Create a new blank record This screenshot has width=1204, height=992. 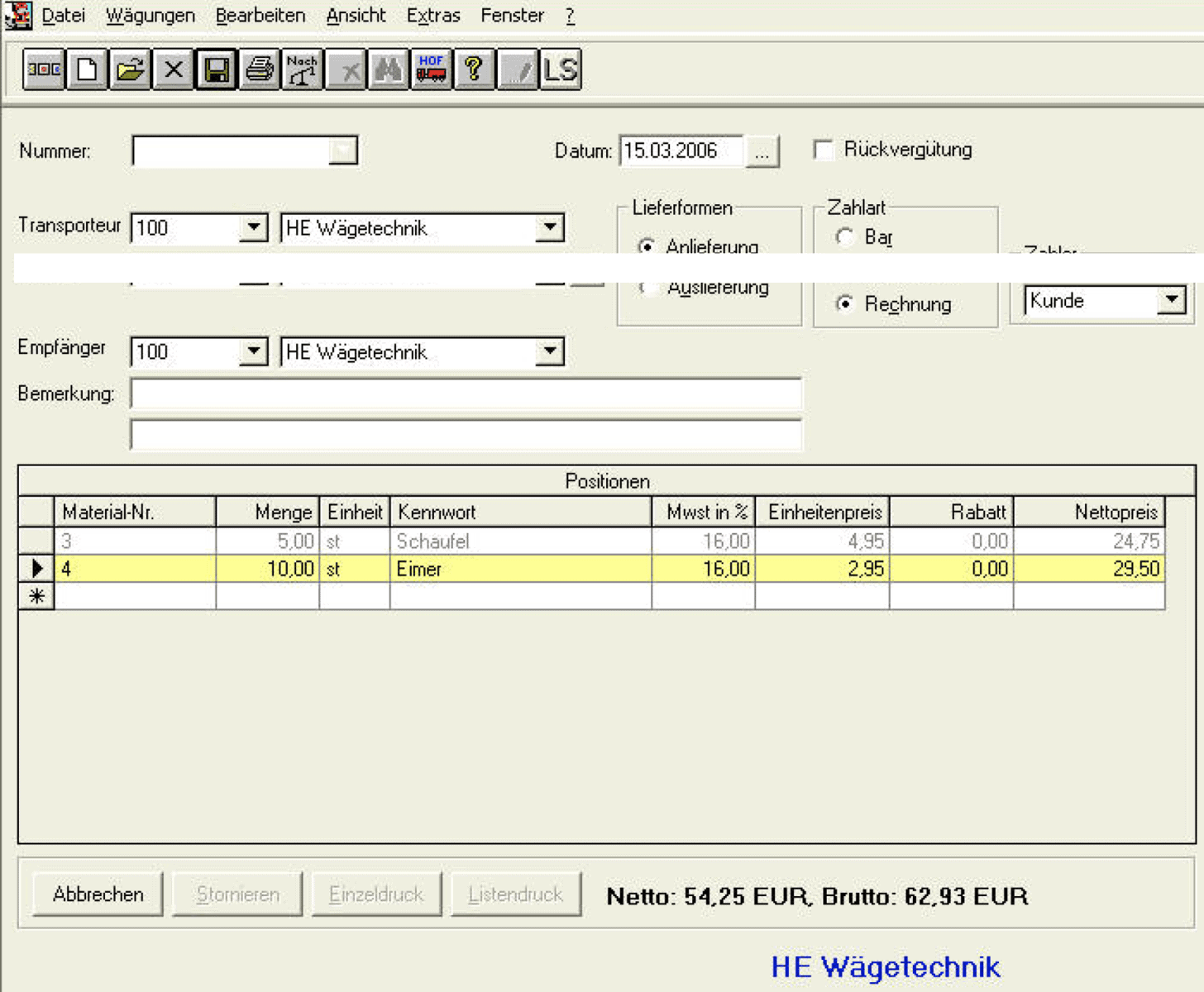tap(87, 69)
